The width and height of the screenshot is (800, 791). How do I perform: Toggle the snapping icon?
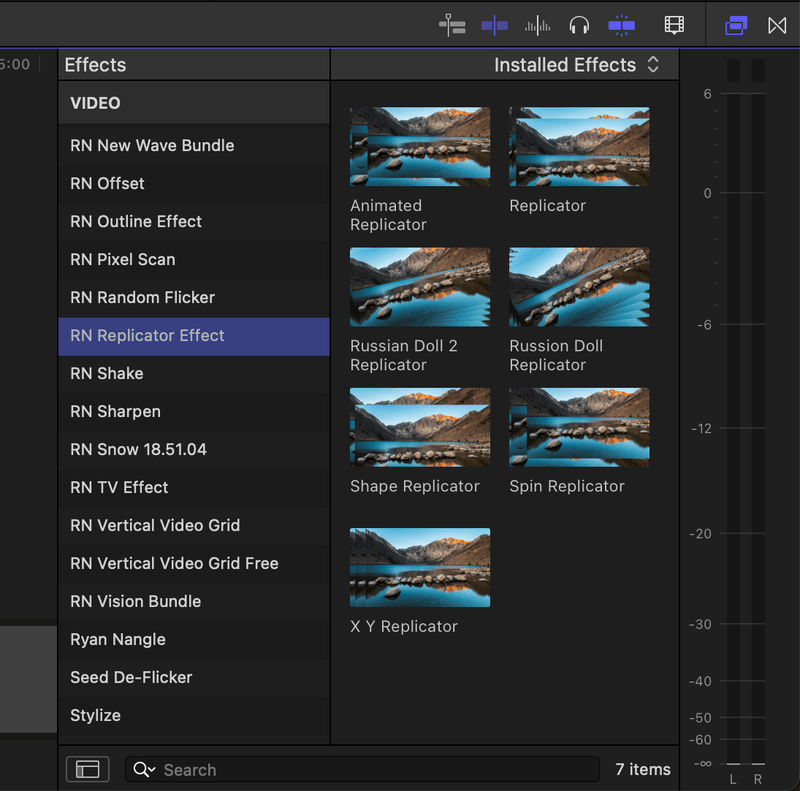coord(621,25)
